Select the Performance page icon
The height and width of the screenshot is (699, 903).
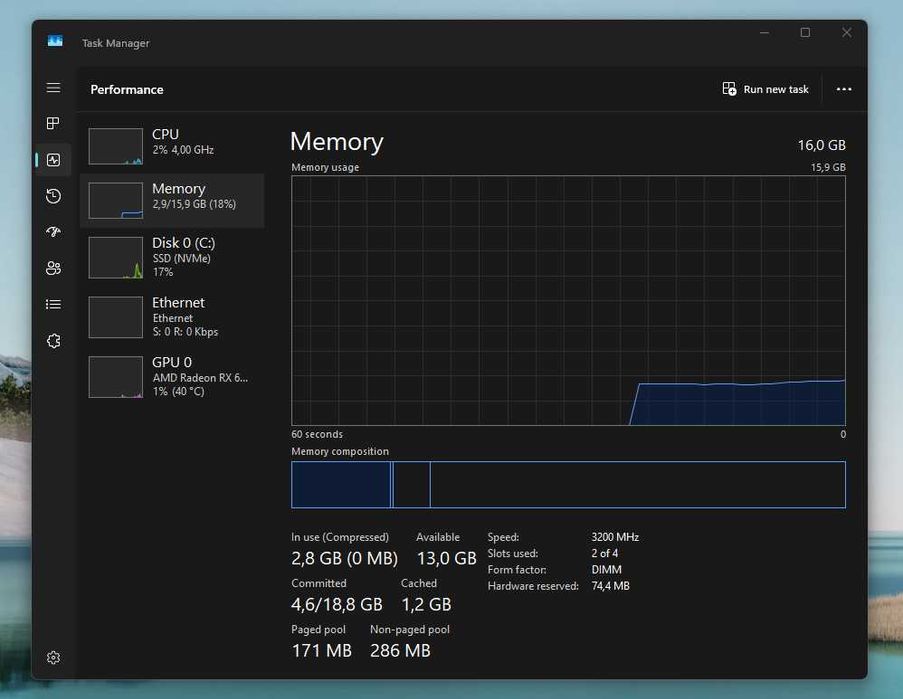click(x=54, y=160)
